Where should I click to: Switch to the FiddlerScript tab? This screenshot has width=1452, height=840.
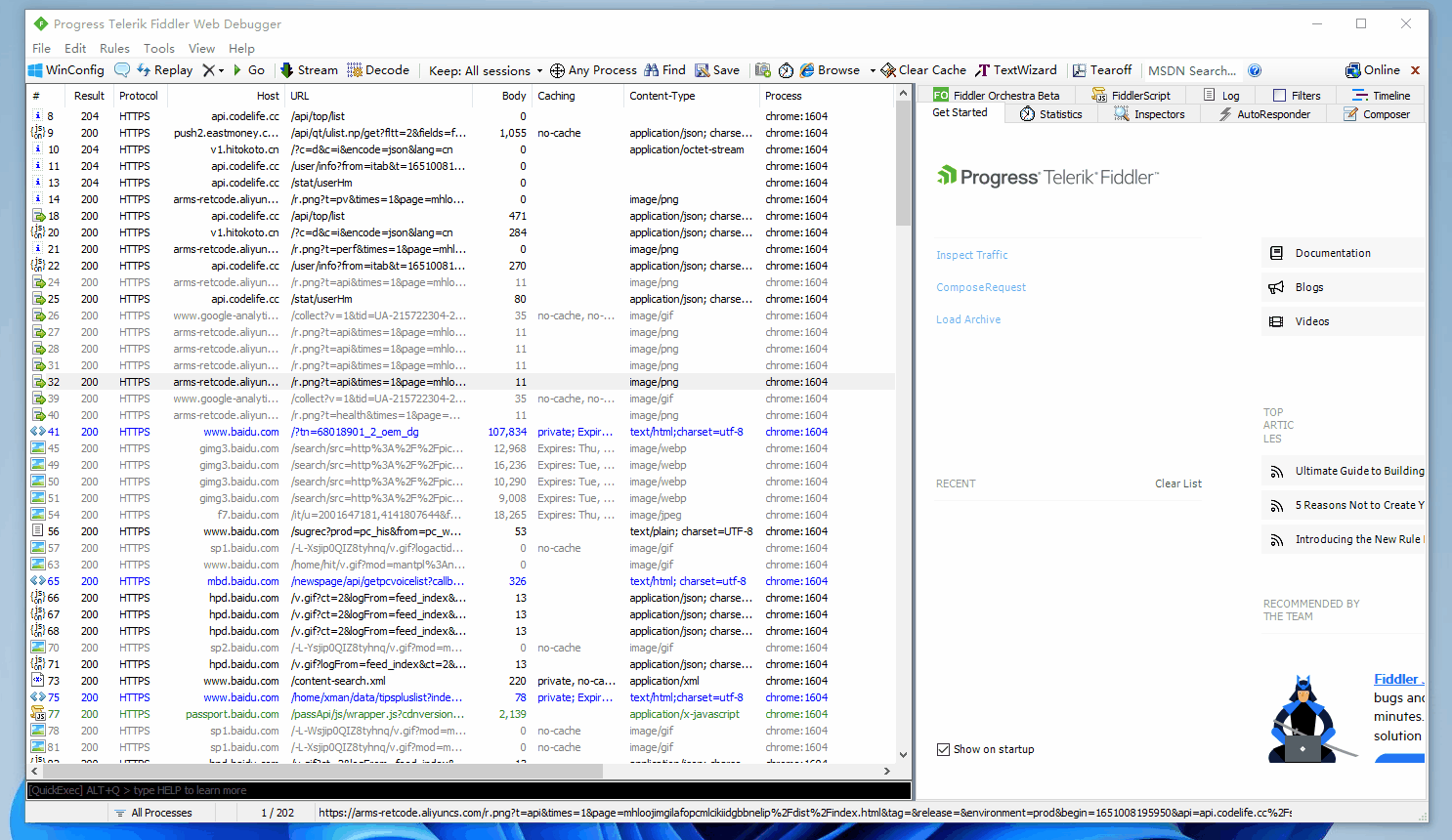click(x=1131, y=95)
